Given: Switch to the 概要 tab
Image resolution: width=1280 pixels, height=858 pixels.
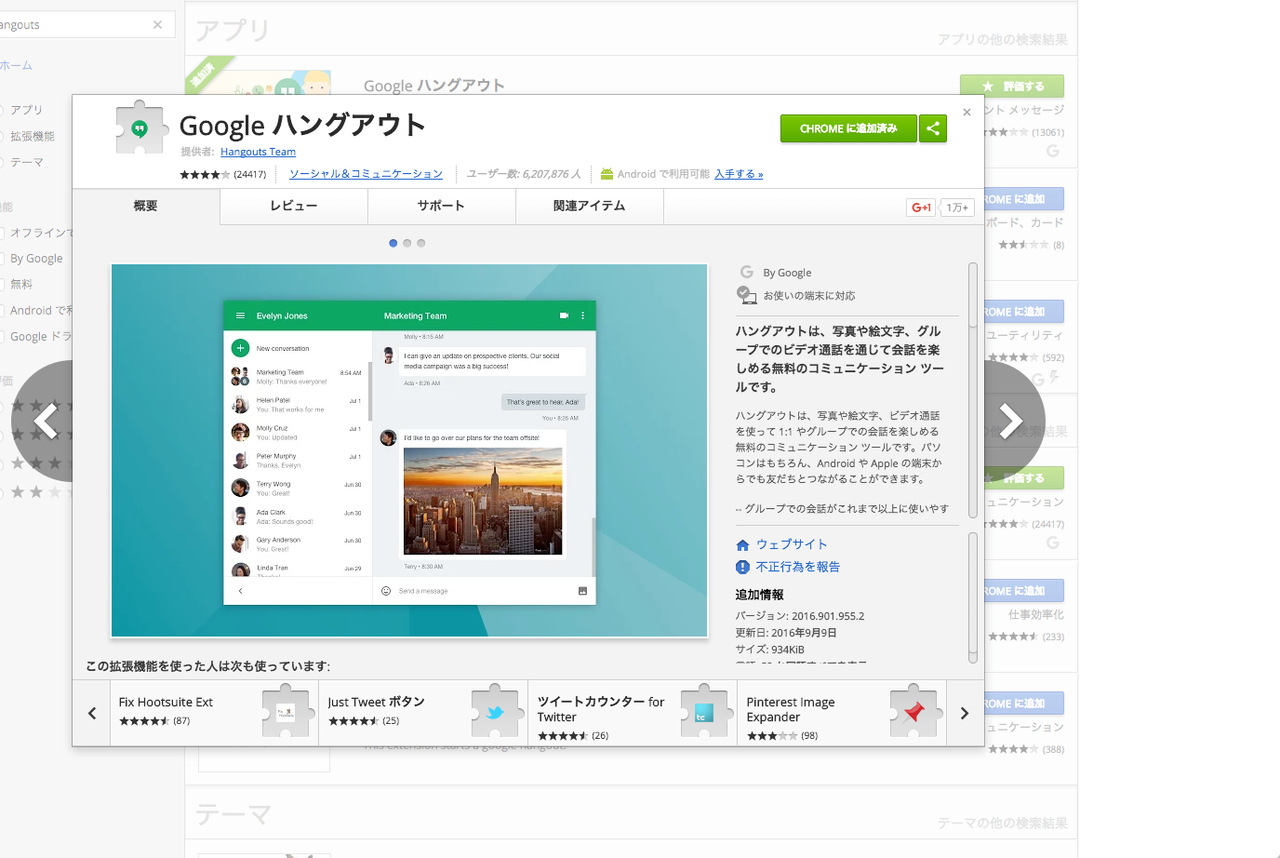Looking at the screenshot, I should [x=146, y=206].
